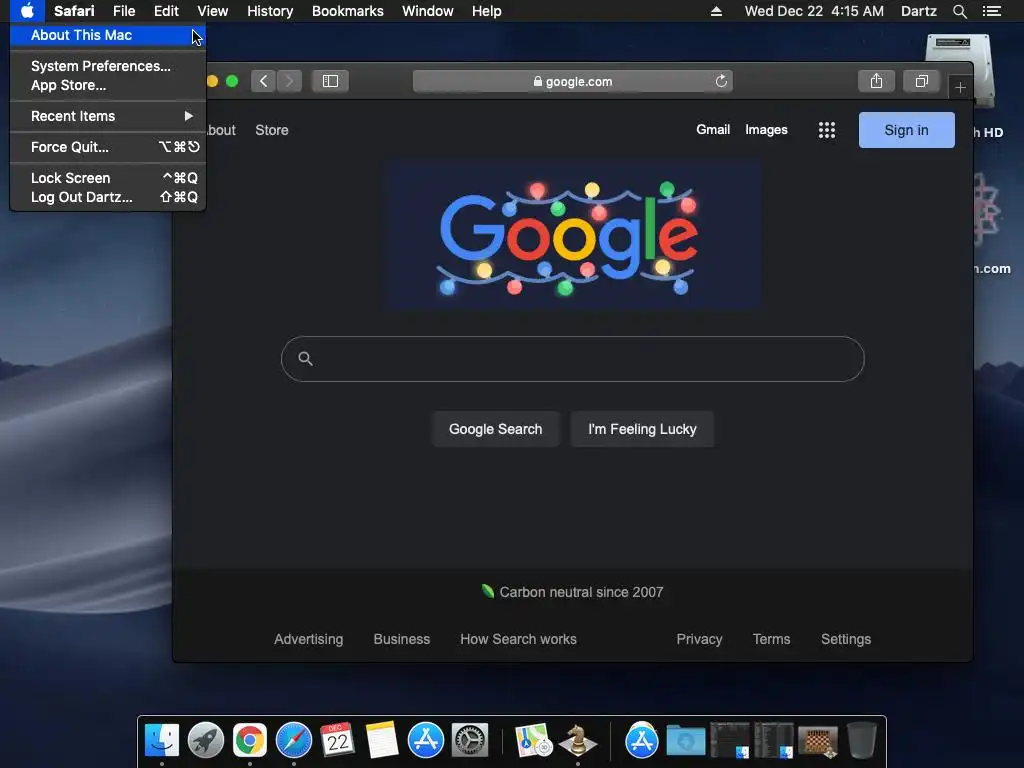Open Applications stack left of Downloads folder
1024x768 pixels.
[641, 741]
